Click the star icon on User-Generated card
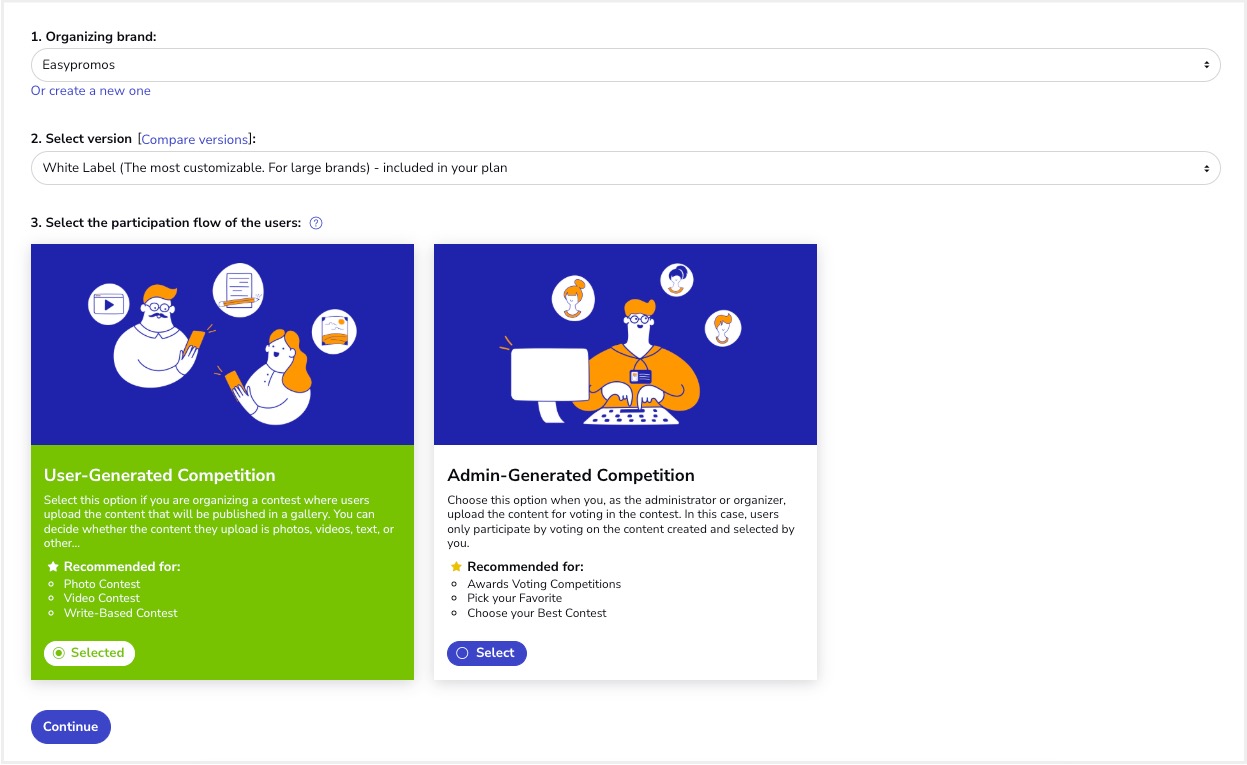1247x765 pixels. (54, 567)
